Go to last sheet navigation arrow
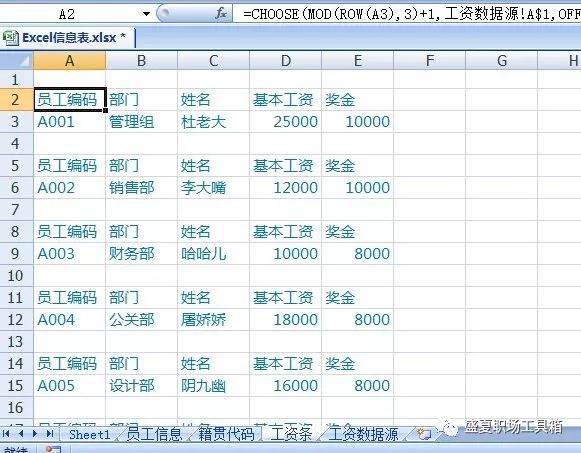The width and height of the screenshot is (581, 453). point(50,433)
